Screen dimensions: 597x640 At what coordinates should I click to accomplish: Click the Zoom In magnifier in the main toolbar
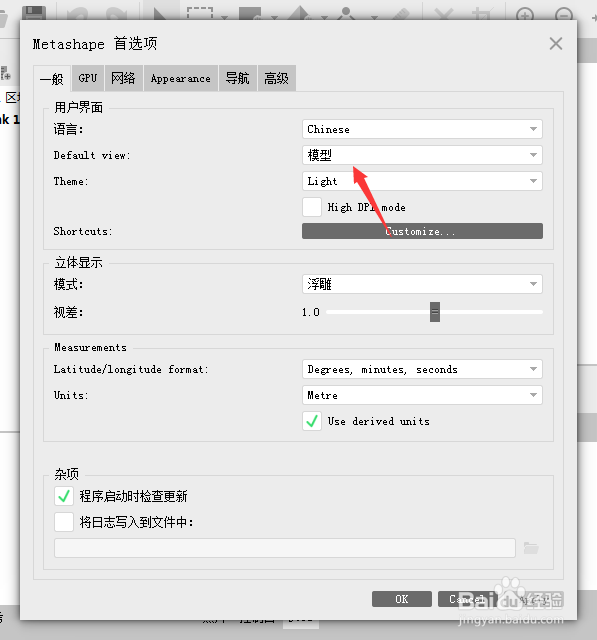click(x=525, y=15)
